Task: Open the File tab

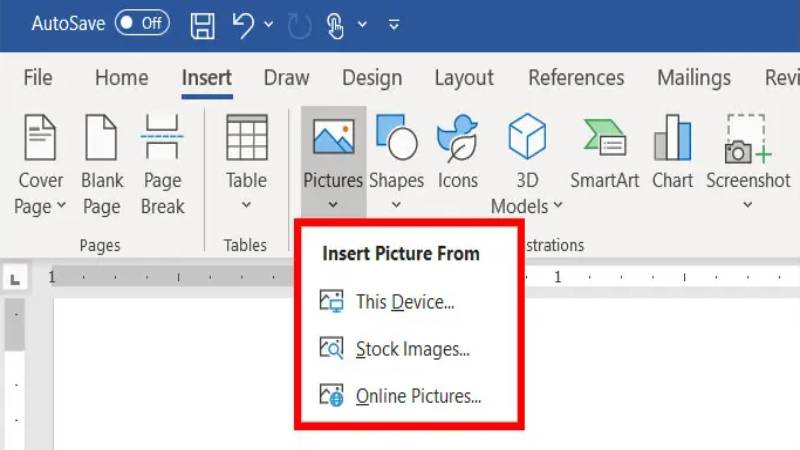Action: (38, 78)
